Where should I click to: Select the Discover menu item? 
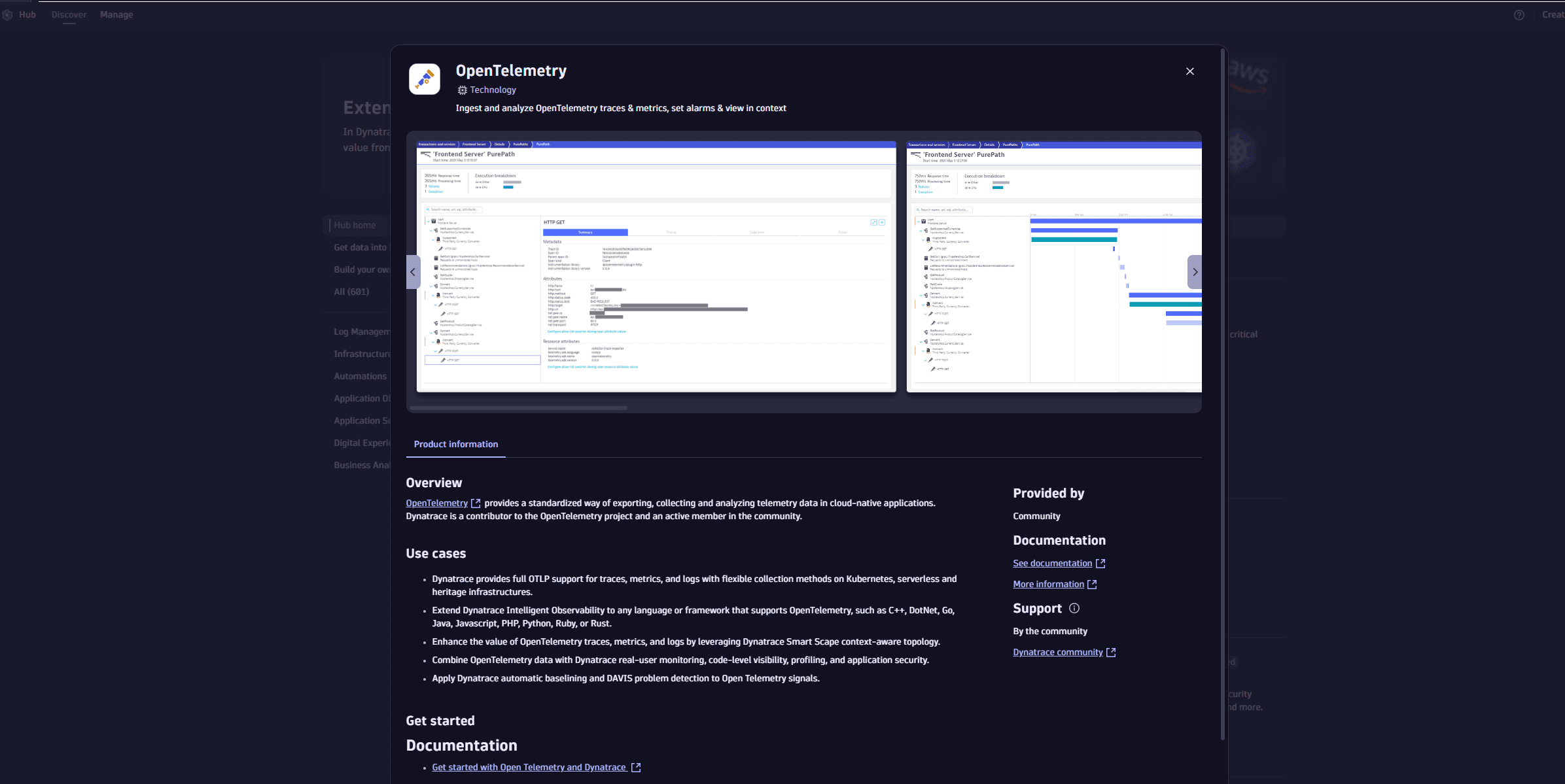[x=69, y=14]
